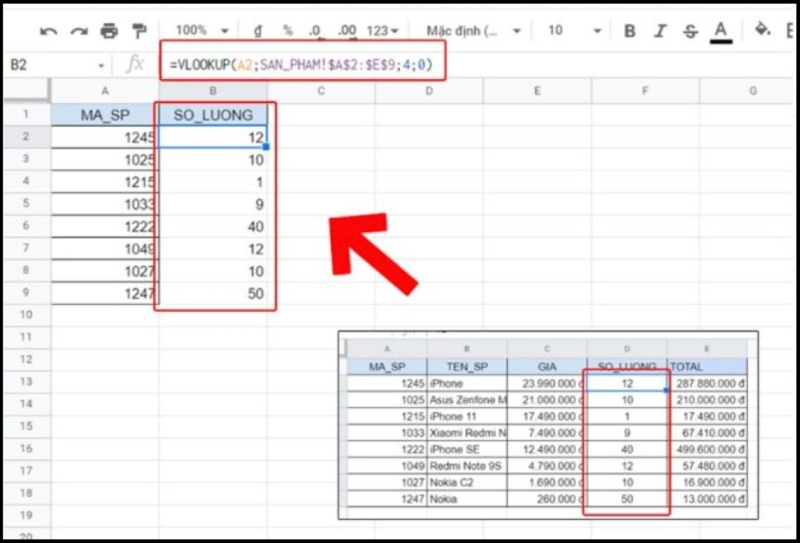Select cell B4 with value 1

point(213,182)
